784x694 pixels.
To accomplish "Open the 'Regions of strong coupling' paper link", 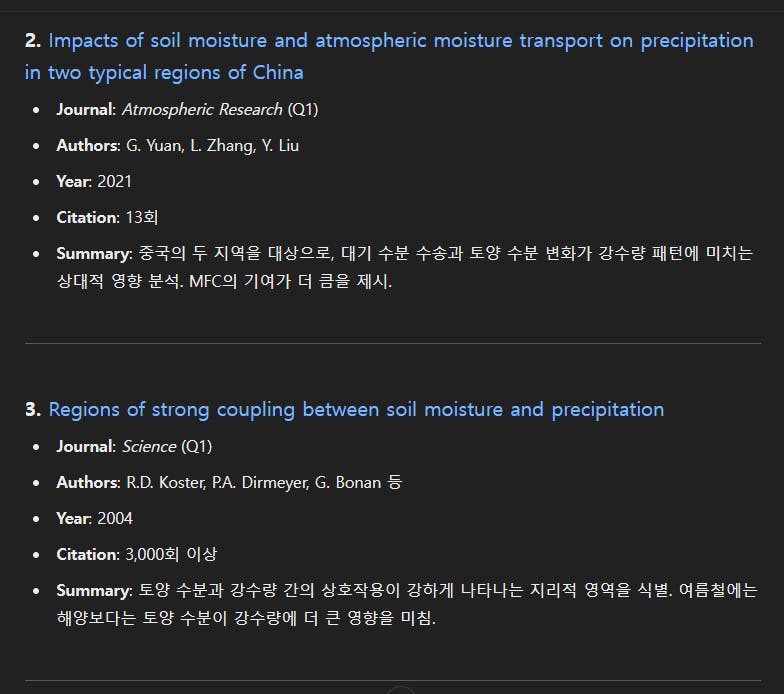I will [x=356, y=410].
